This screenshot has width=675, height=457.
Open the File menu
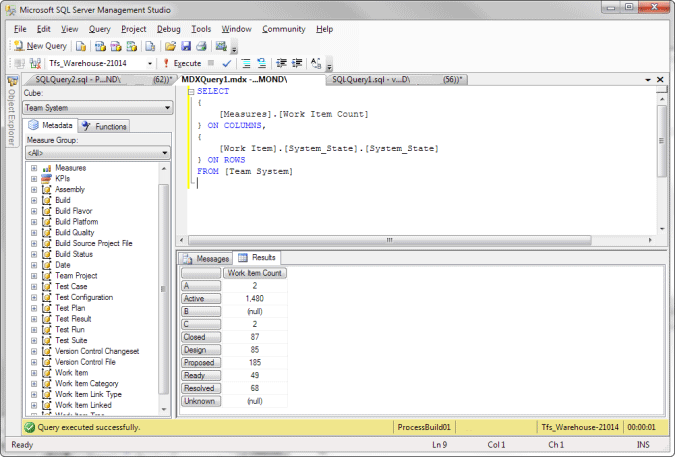click(20, 29)
